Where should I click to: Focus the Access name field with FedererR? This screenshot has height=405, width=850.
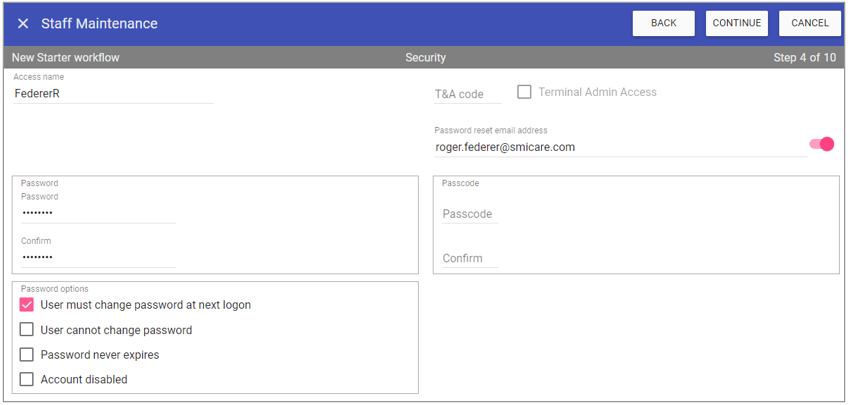(x=113, y=94)
